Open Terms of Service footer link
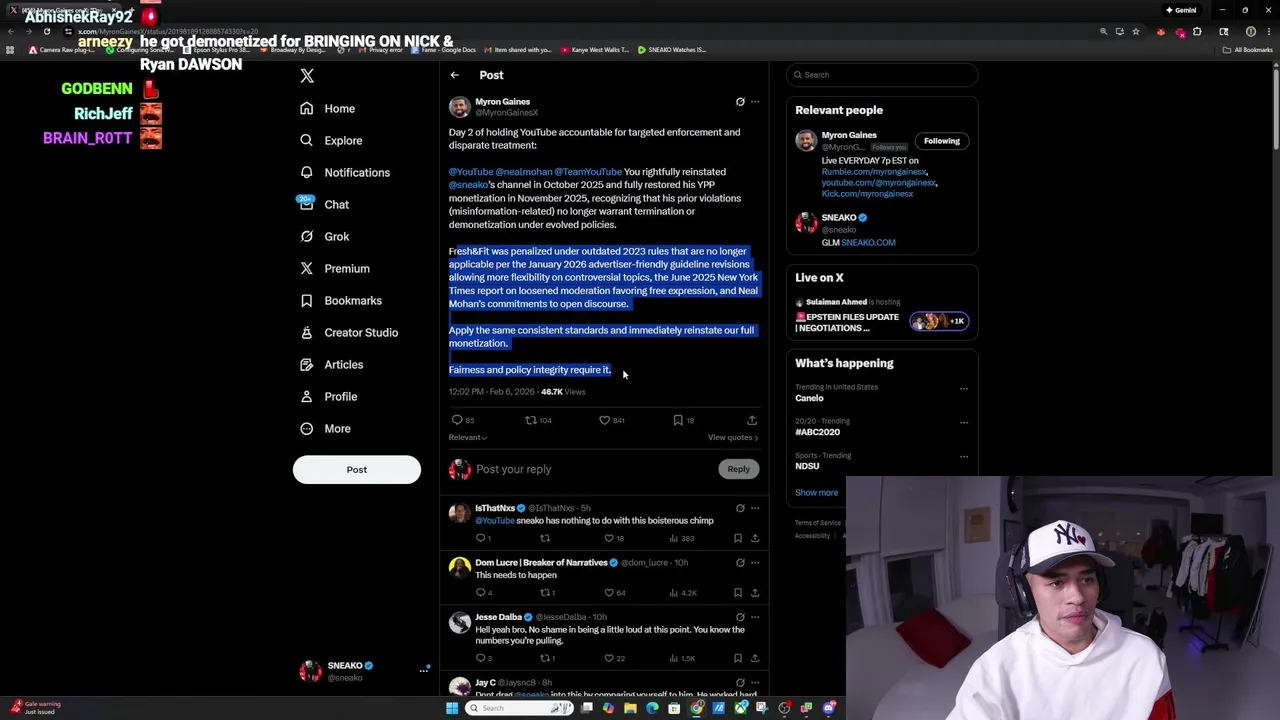1280x720 pixels. pyautogui.click(x=818, y=523)
